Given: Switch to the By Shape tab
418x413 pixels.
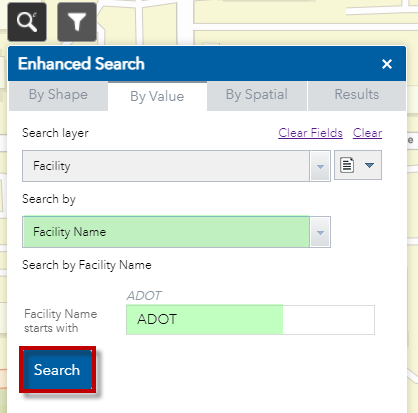Looking at the screenshot, I should tap(58, 95).
